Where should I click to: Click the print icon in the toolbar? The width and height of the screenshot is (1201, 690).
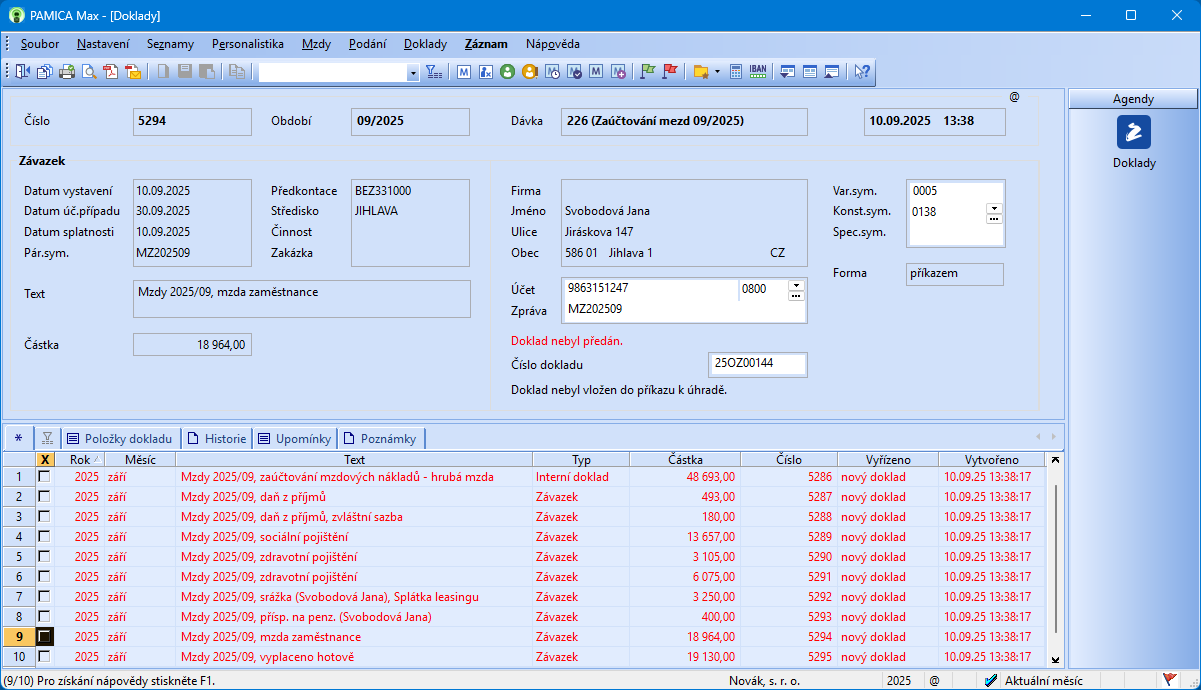tap(67, 72)
